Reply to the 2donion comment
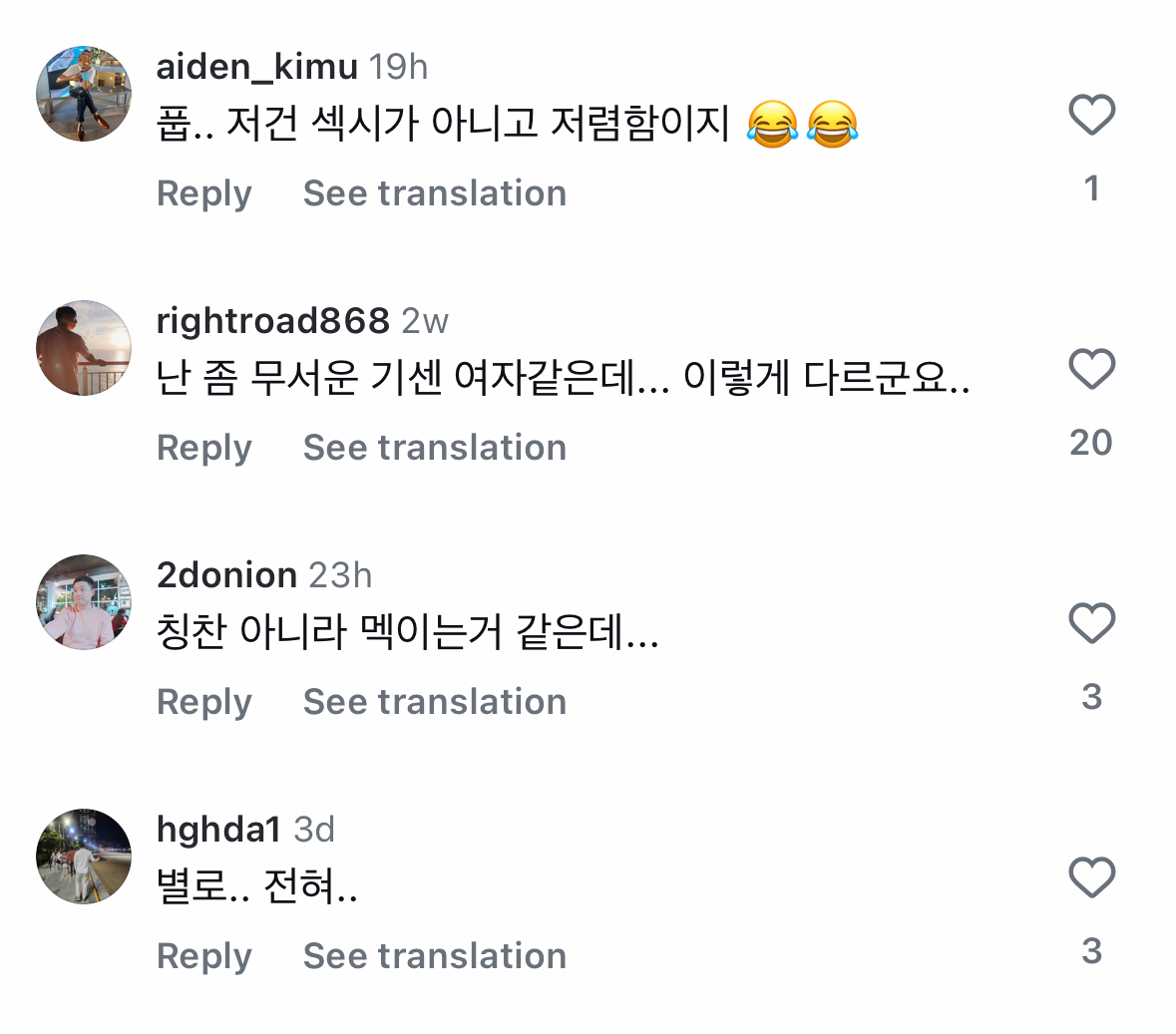 tap(204, 702)
